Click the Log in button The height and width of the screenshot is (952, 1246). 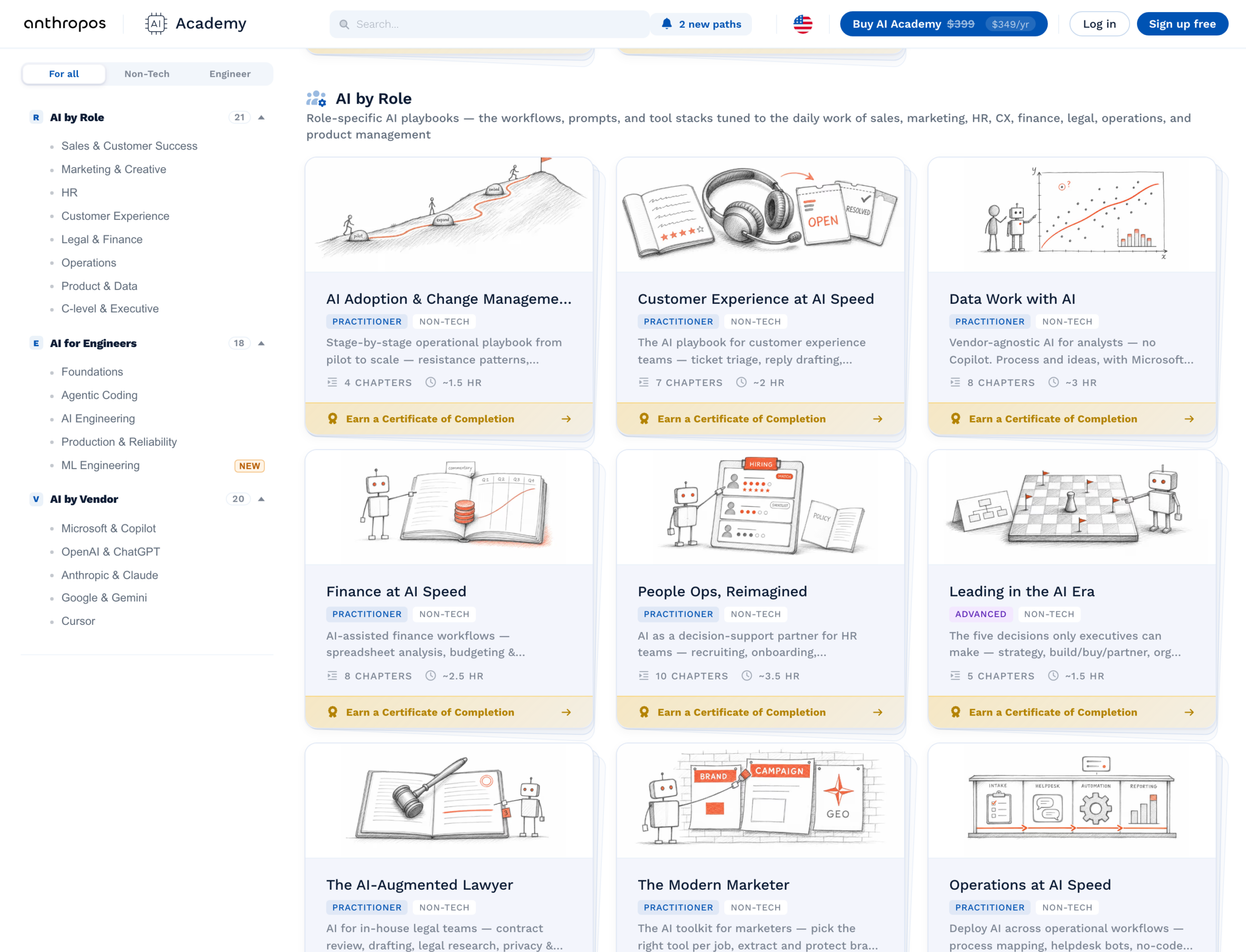pyautogui.click(x=1099, y=24)
